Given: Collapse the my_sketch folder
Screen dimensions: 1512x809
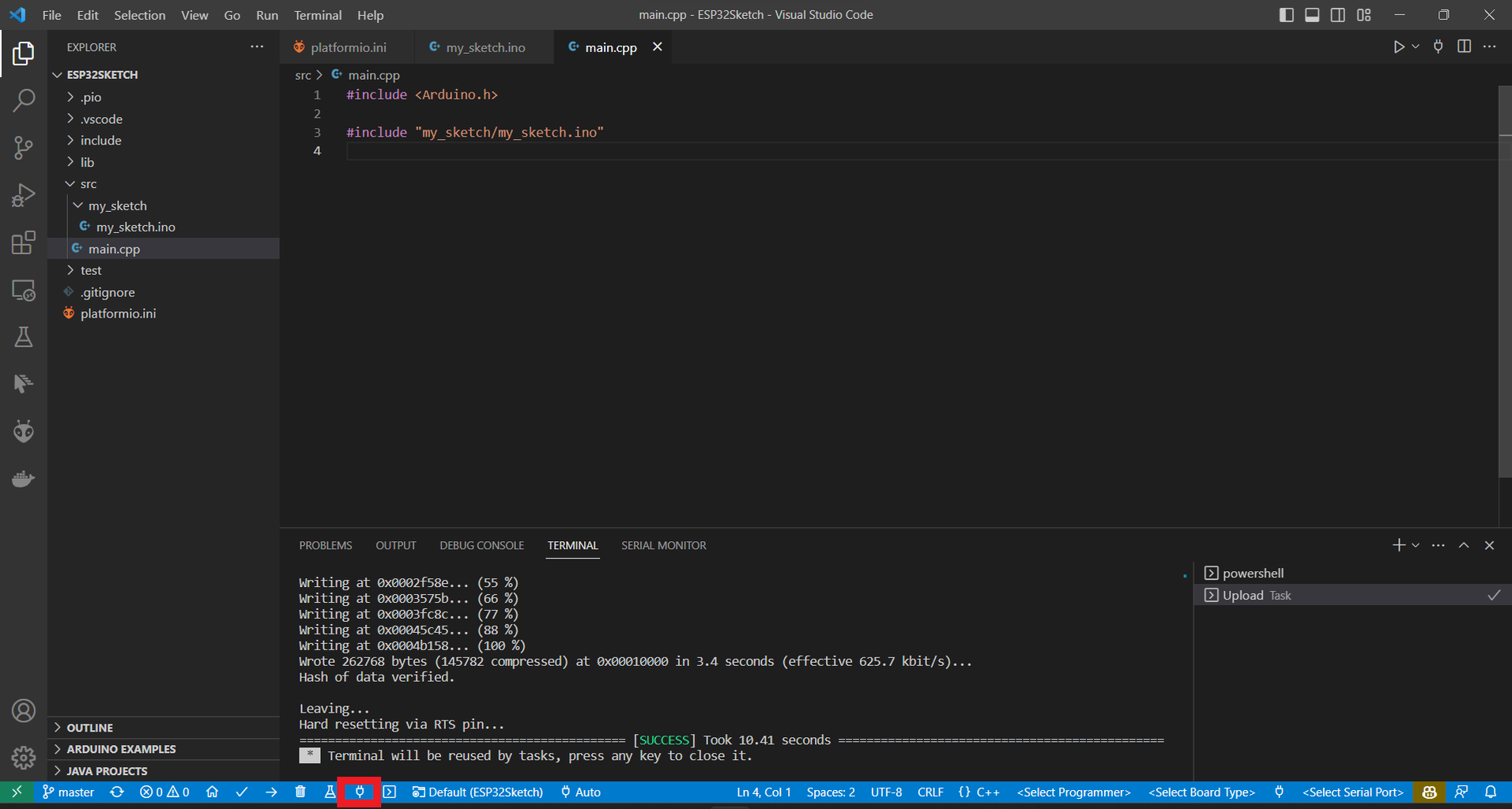Looking at the screenshot, I should (117, 205).
